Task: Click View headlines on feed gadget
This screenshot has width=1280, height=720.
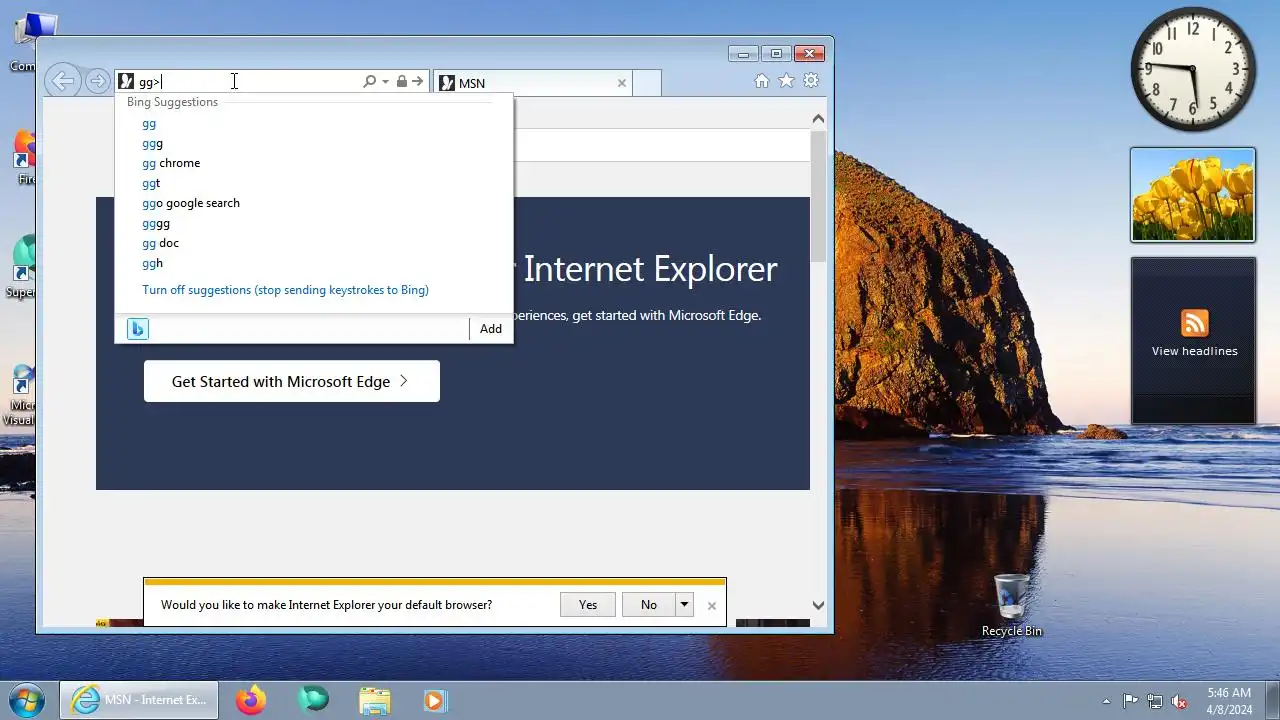Action: (x=1194, y=351)
